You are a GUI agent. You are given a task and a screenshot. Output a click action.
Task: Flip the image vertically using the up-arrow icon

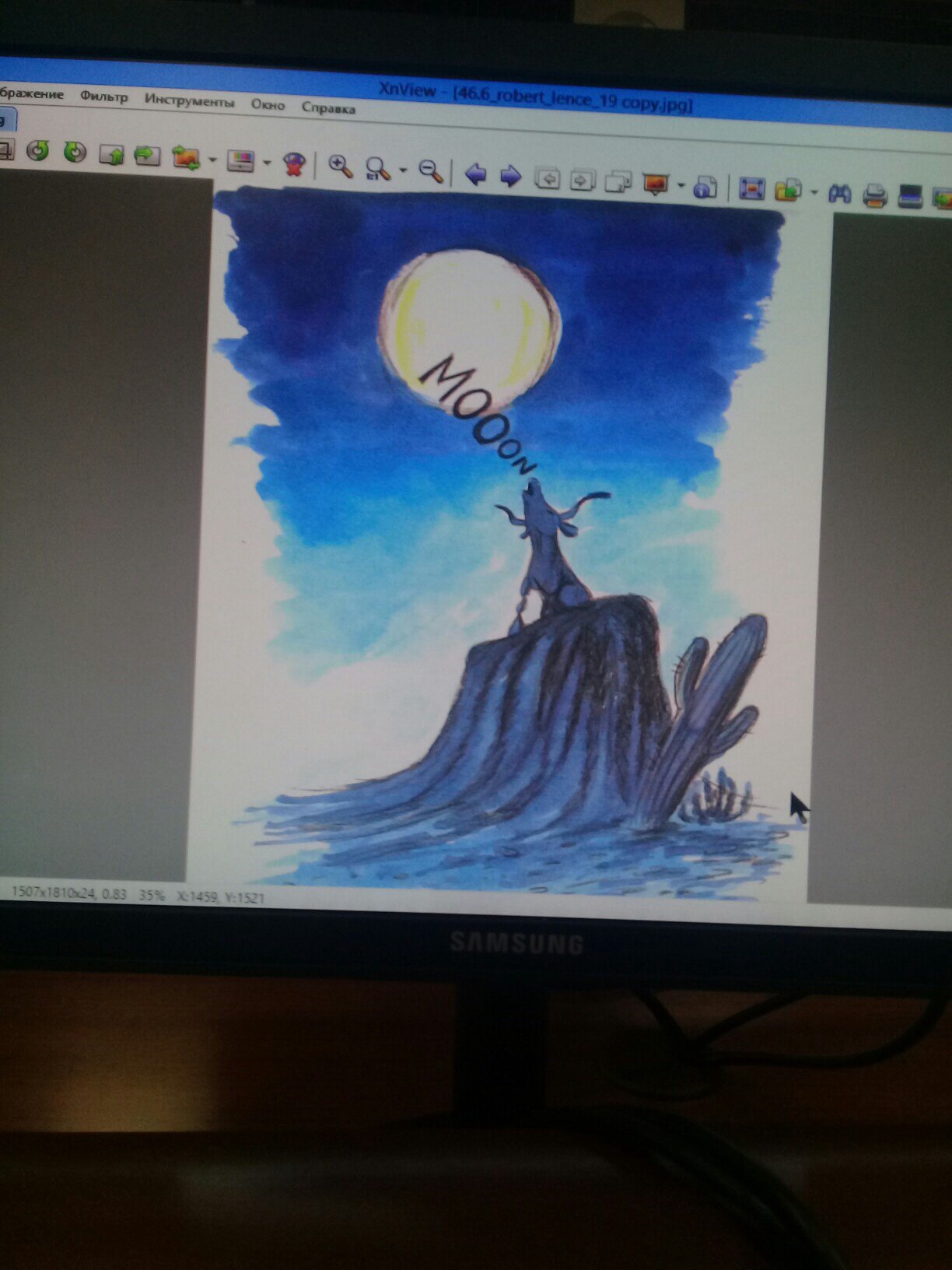pos(112,155)
